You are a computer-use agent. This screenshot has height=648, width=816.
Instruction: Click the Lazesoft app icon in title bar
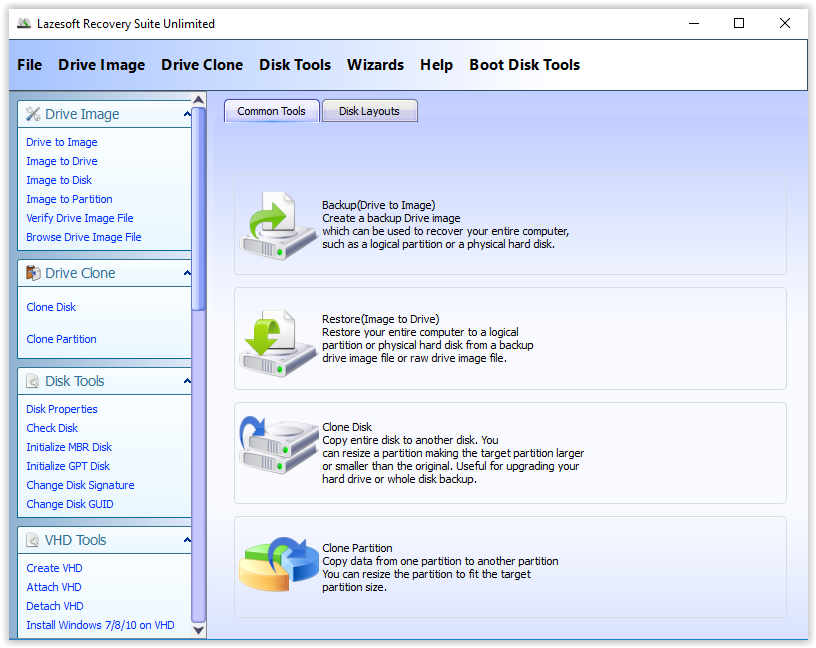click(x=23, y=23)
